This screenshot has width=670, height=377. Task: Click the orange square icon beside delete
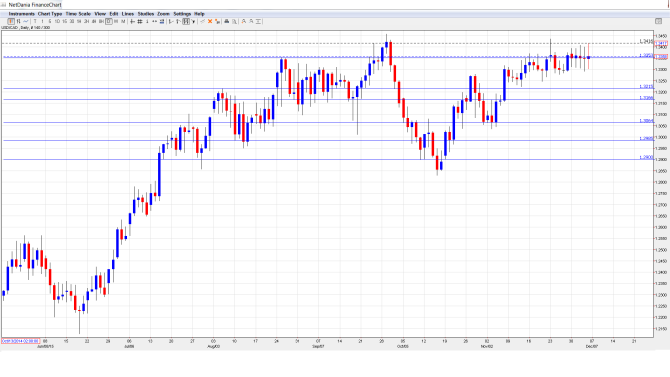(x=217, y=21)
